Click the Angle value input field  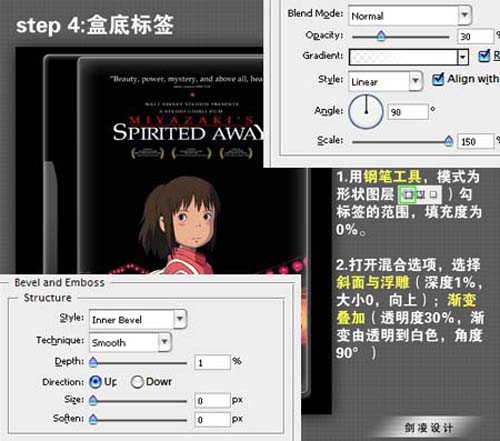408,112
